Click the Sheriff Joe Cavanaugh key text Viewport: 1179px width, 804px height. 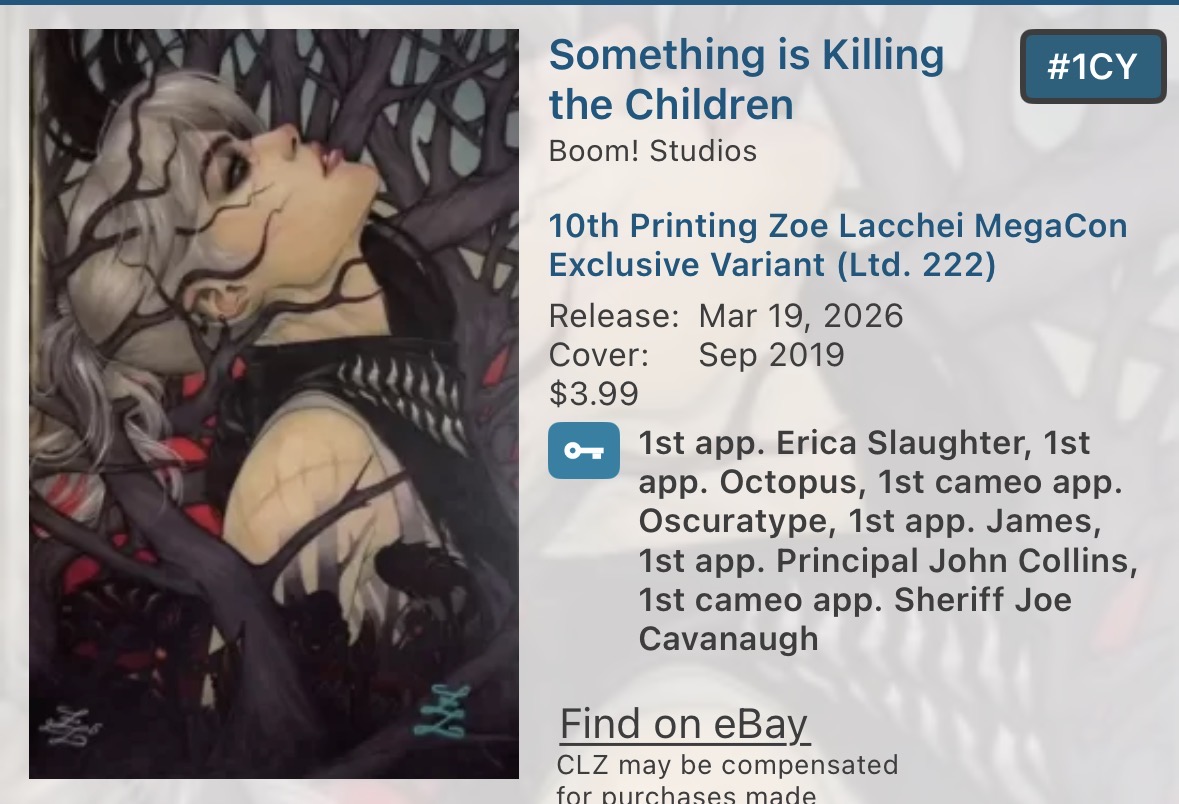(x=856, y=619)
